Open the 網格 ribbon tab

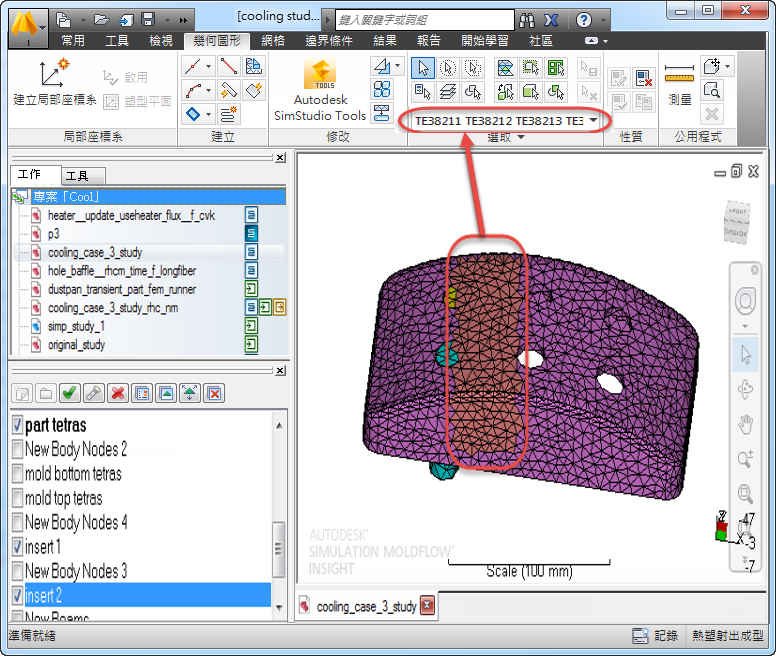[273, 41]
